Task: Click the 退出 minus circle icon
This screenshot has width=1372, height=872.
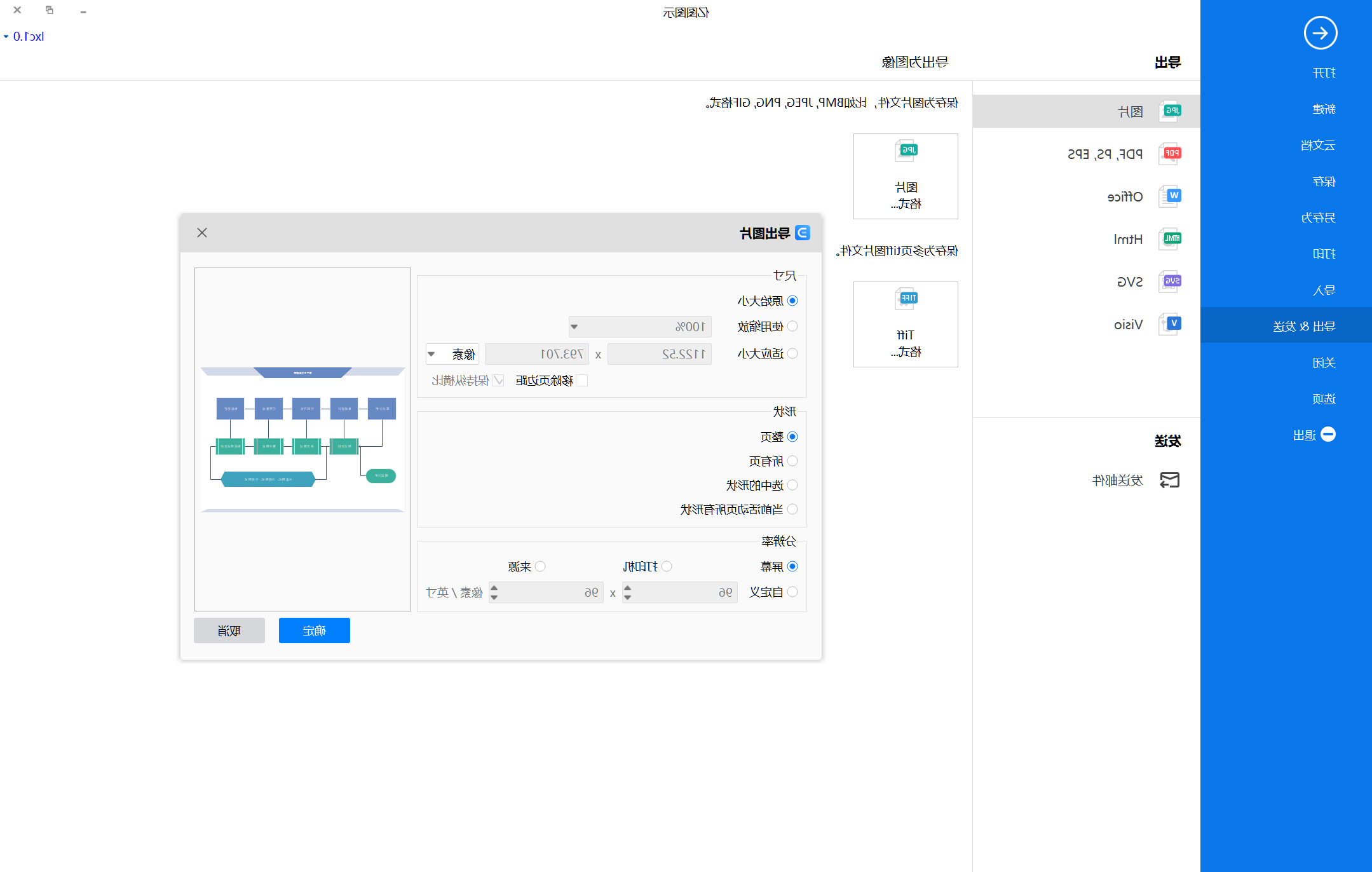Action: pyautogui.click(x=1328, y=434)
